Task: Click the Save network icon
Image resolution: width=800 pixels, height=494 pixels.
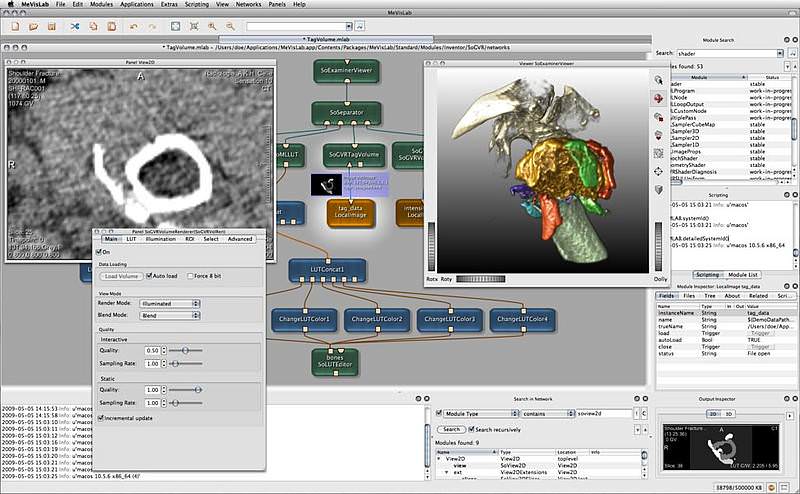Action: click(x=52, y=26)
